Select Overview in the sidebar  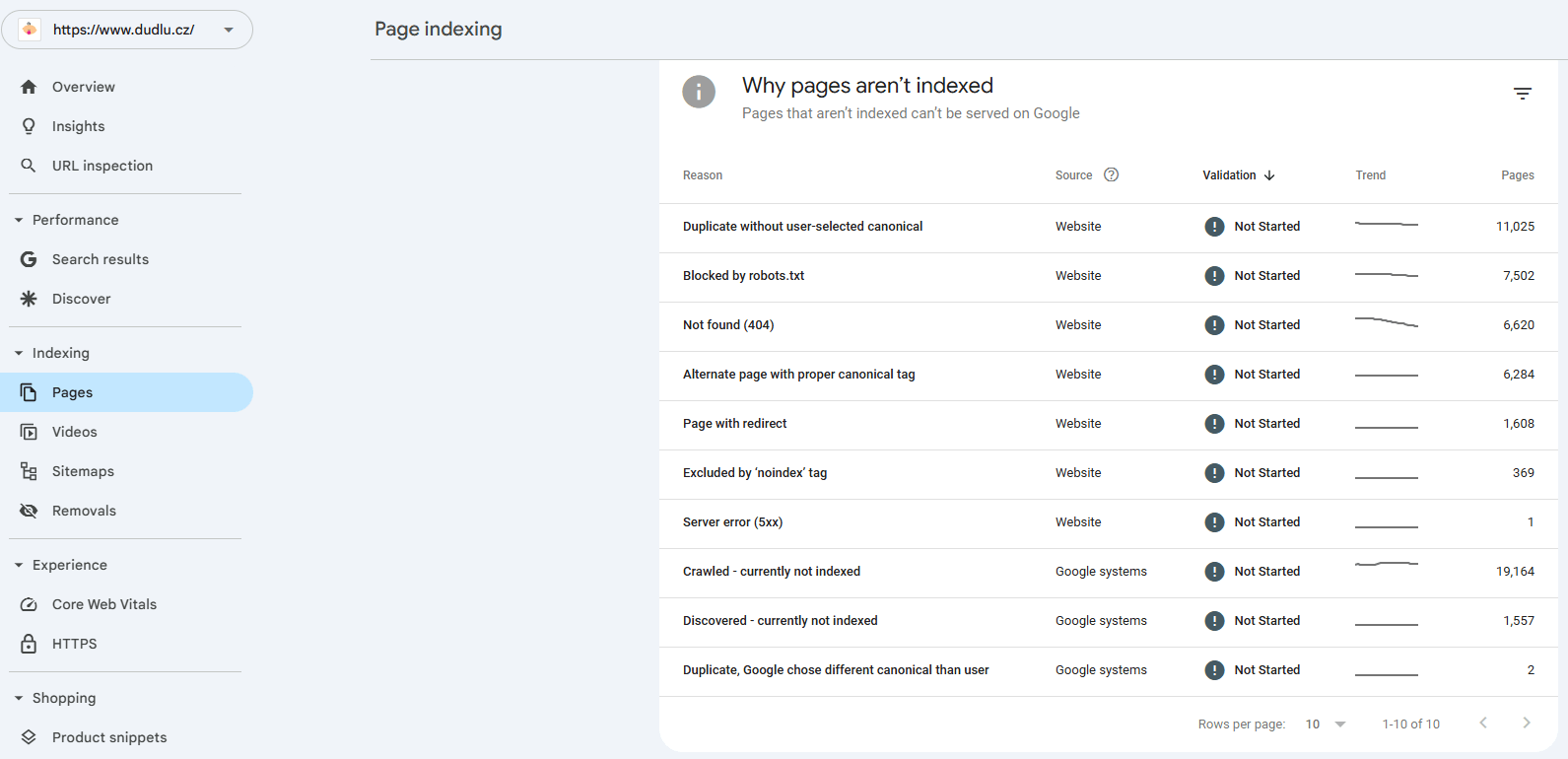click(x=84, y=87)
